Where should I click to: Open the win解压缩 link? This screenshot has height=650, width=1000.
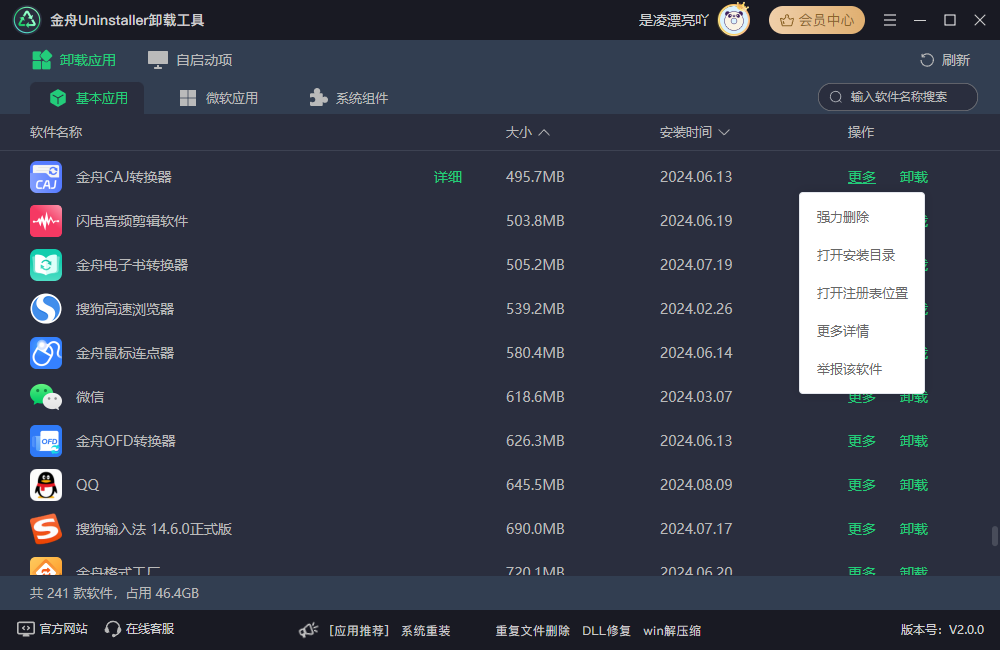coord(672,631)
